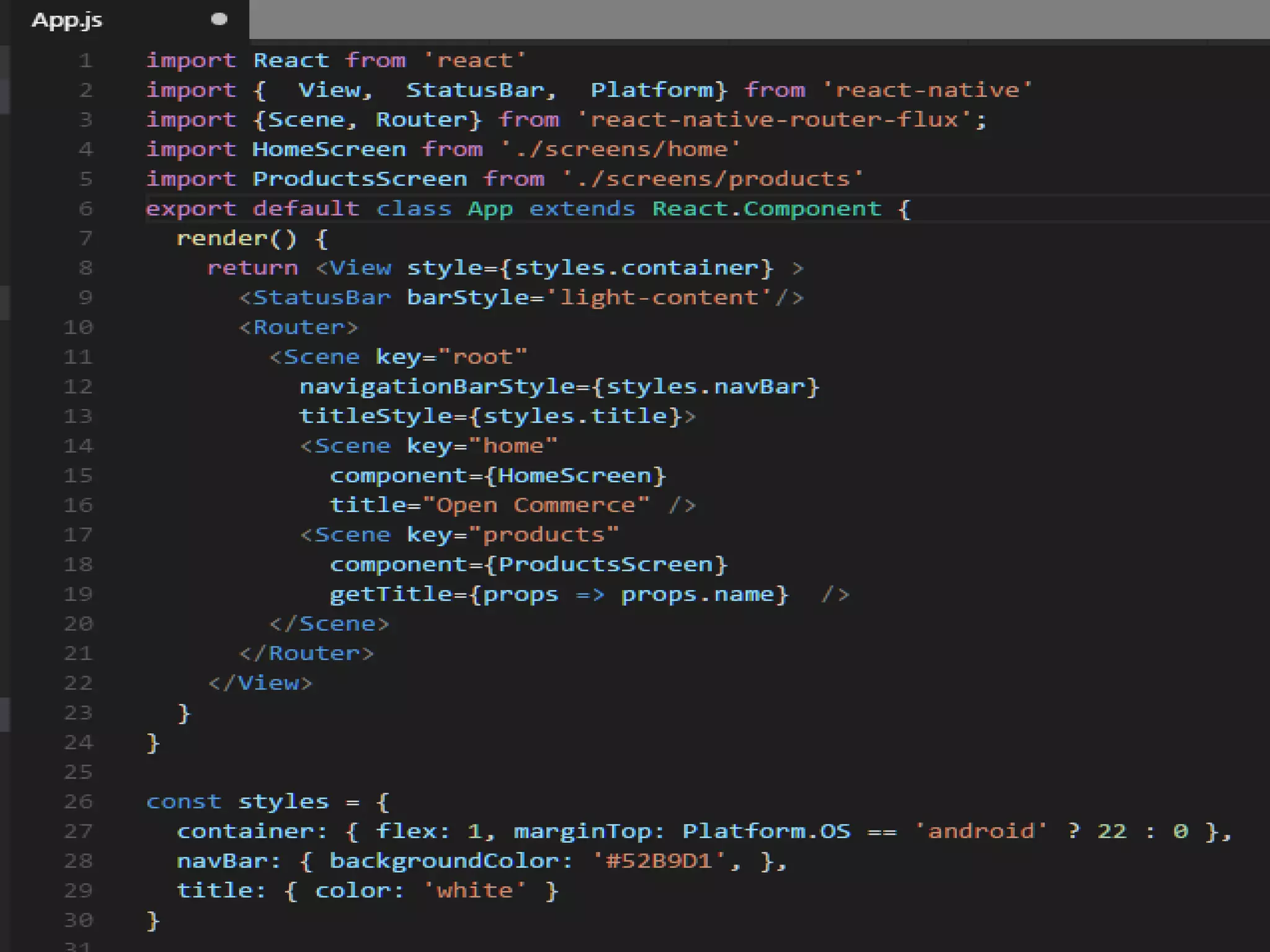The width and height of the screenshot is (1270, 952).
Task: Click the getTitle attribute on line 19
Action: 391,594
